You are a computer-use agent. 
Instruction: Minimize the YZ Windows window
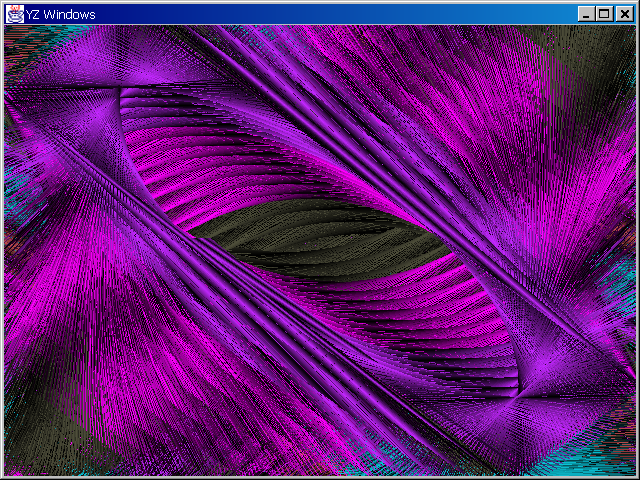[586, 13]
